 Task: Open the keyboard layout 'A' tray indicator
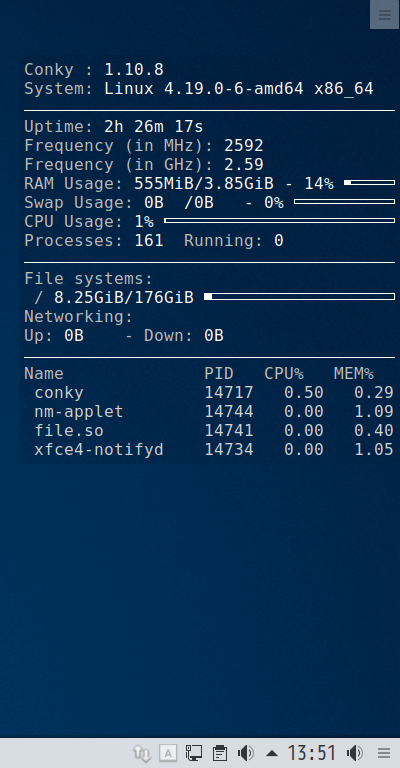click(x=168, y=753)
